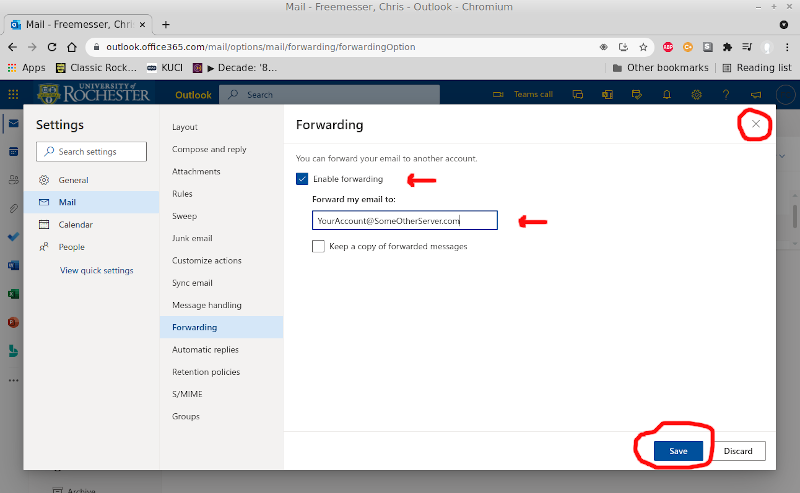The width and height of the screenshot is (800, 493).
Task: Click the browser reload icon
Action: (x=52, y=47)
